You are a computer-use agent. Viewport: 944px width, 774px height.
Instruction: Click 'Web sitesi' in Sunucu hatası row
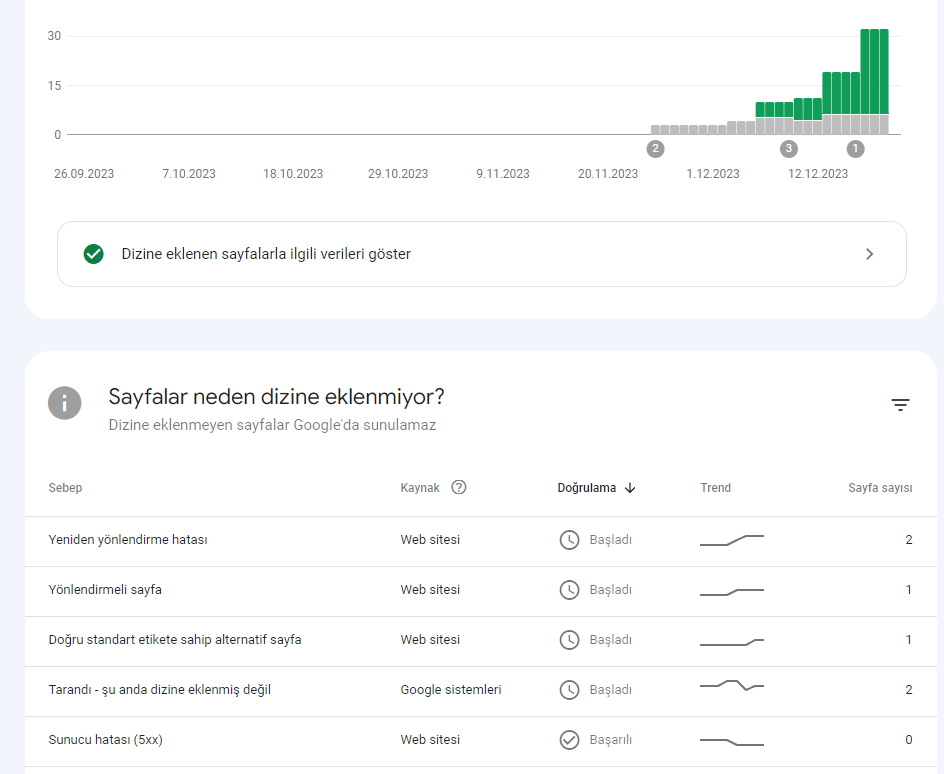point(430,740)
